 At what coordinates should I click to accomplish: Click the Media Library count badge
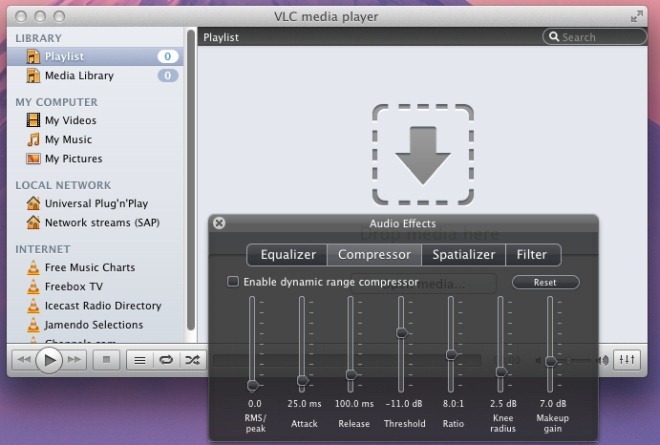tap(168, 76)
